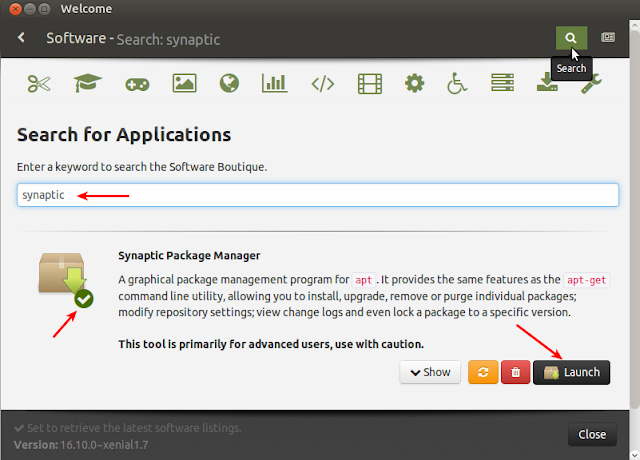The image size is (640, 460).
Task: Open the news icon in header
Action: 608,38
